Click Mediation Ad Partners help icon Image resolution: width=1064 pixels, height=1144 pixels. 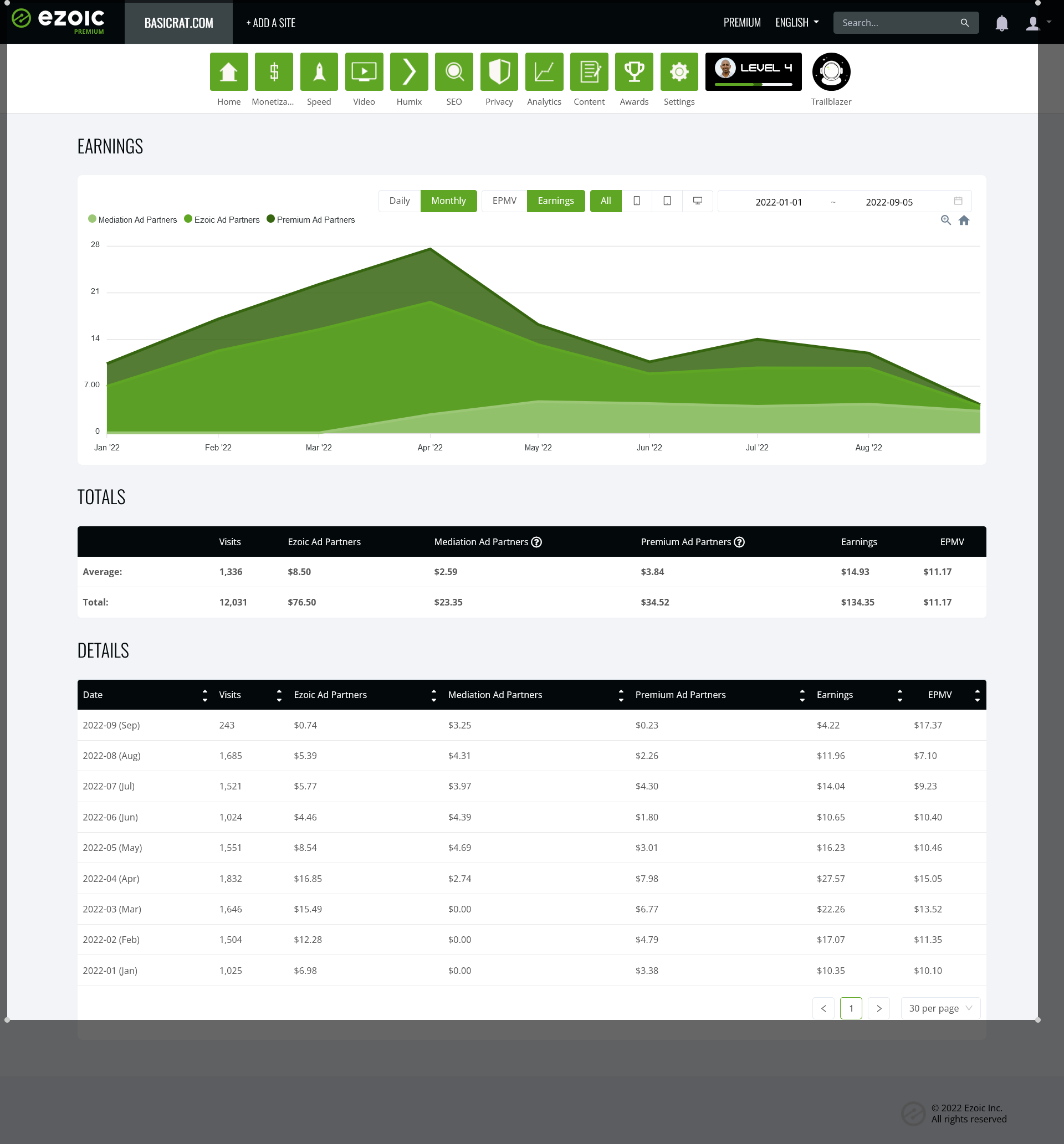coord(536,542)
